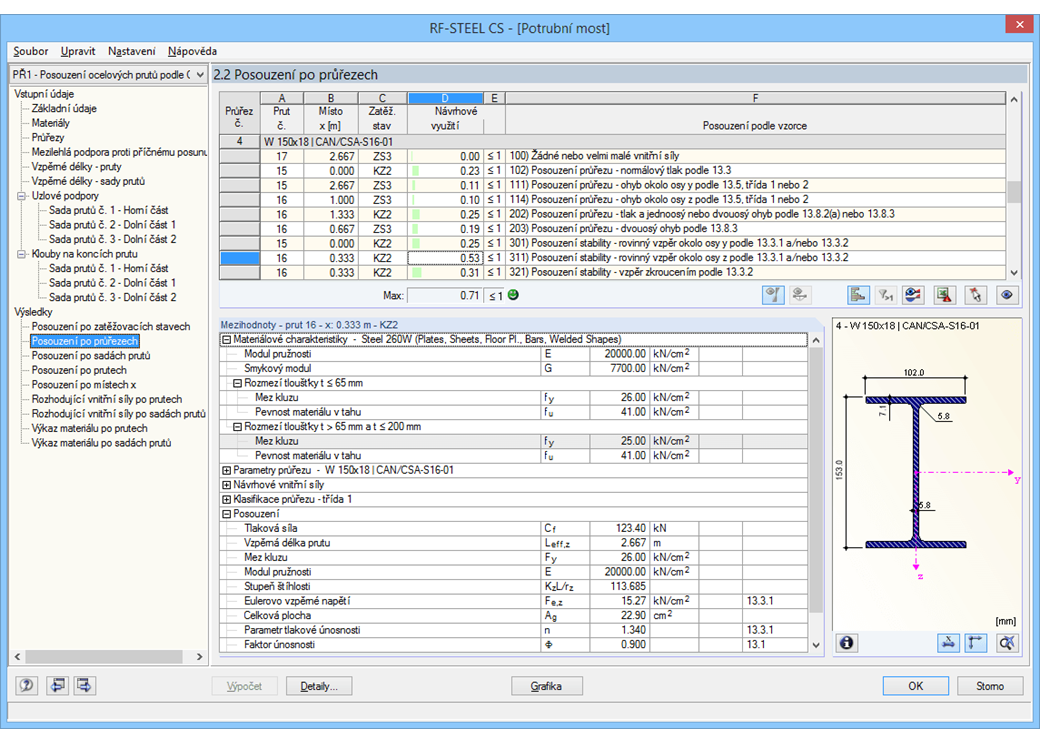Image resolution: width=1040 pixels, height=744 pixels.
Task: Expand the Parametry průřezu section
Action: (226, 470)
